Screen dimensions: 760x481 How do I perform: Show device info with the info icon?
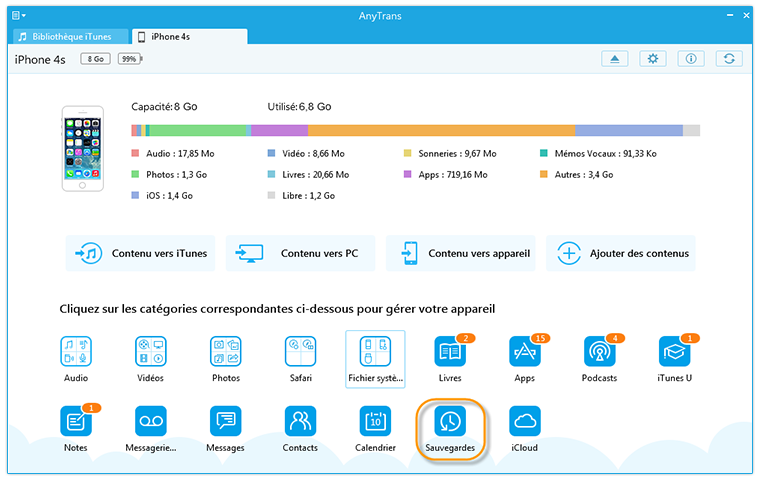click(x=691, y=59)
